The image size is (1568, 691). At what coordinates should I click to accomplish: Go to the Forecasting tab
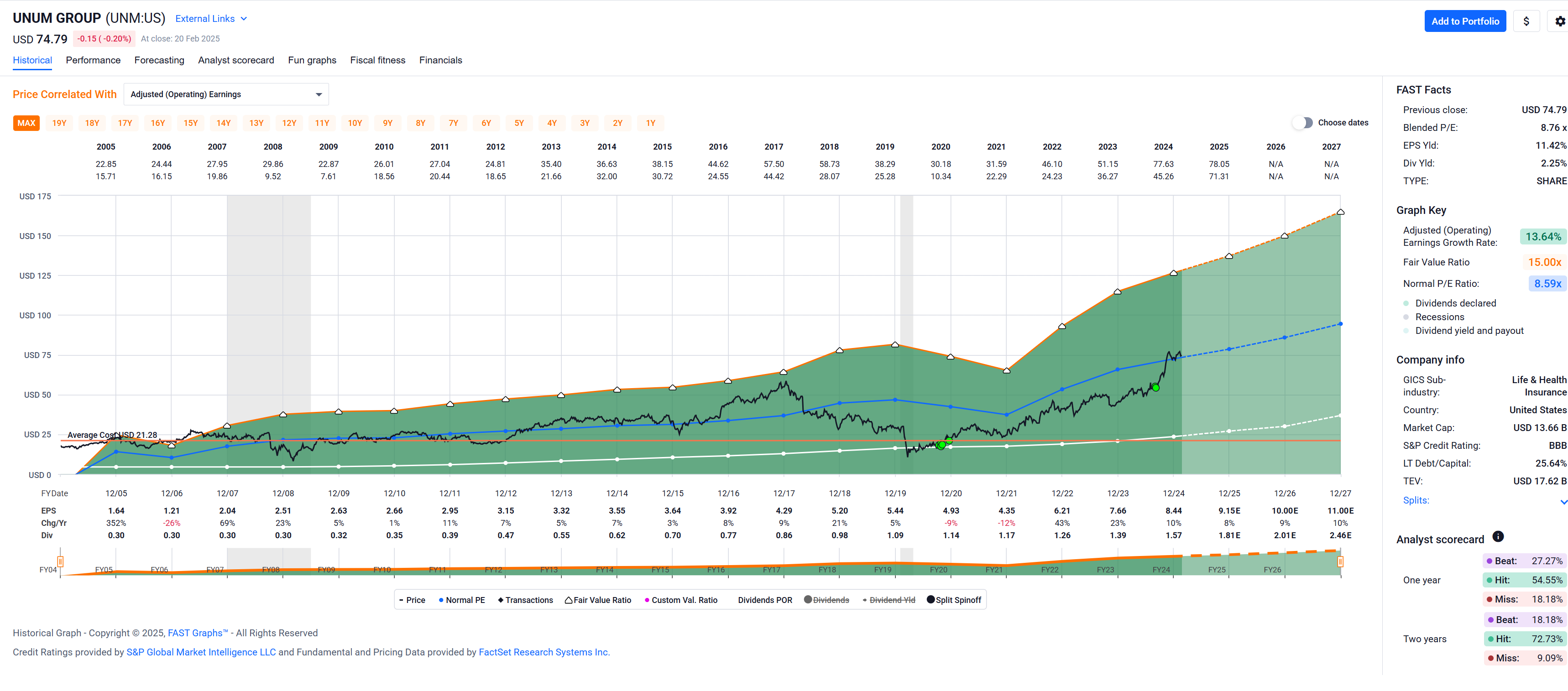(159, 60)
